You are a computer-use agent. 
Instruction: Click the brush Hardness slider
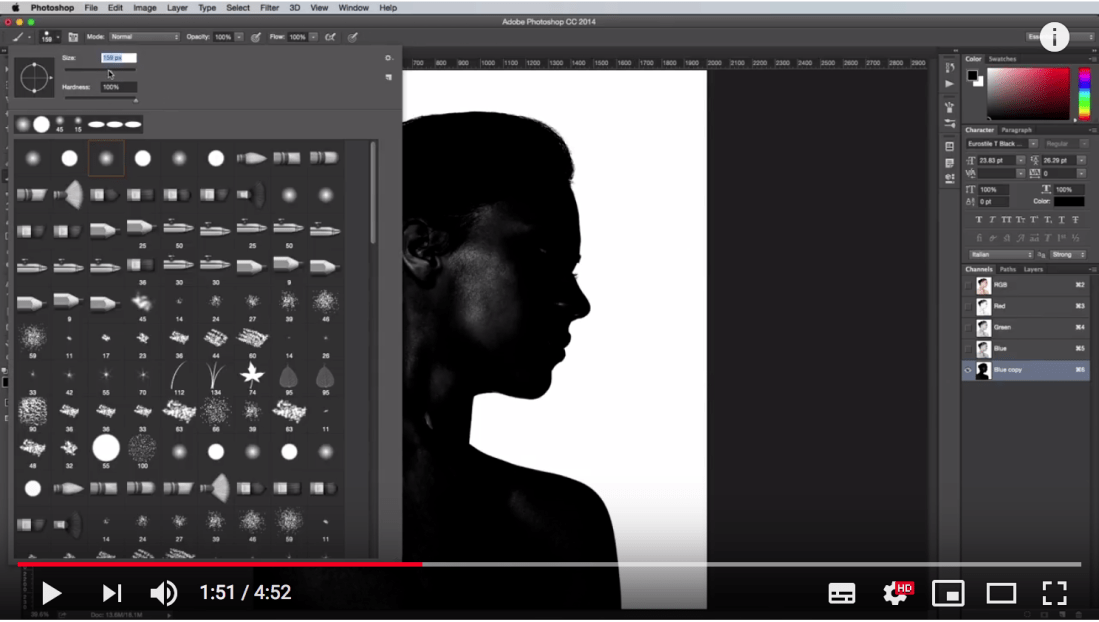point(101,98)
